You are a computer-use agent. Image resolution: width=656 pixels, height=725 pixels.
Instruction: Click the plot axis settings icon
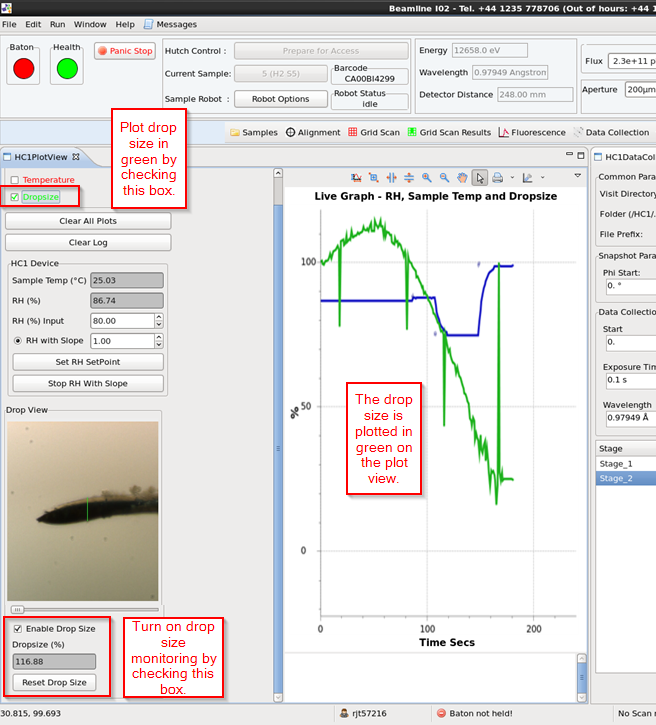(x=527, y=178)
